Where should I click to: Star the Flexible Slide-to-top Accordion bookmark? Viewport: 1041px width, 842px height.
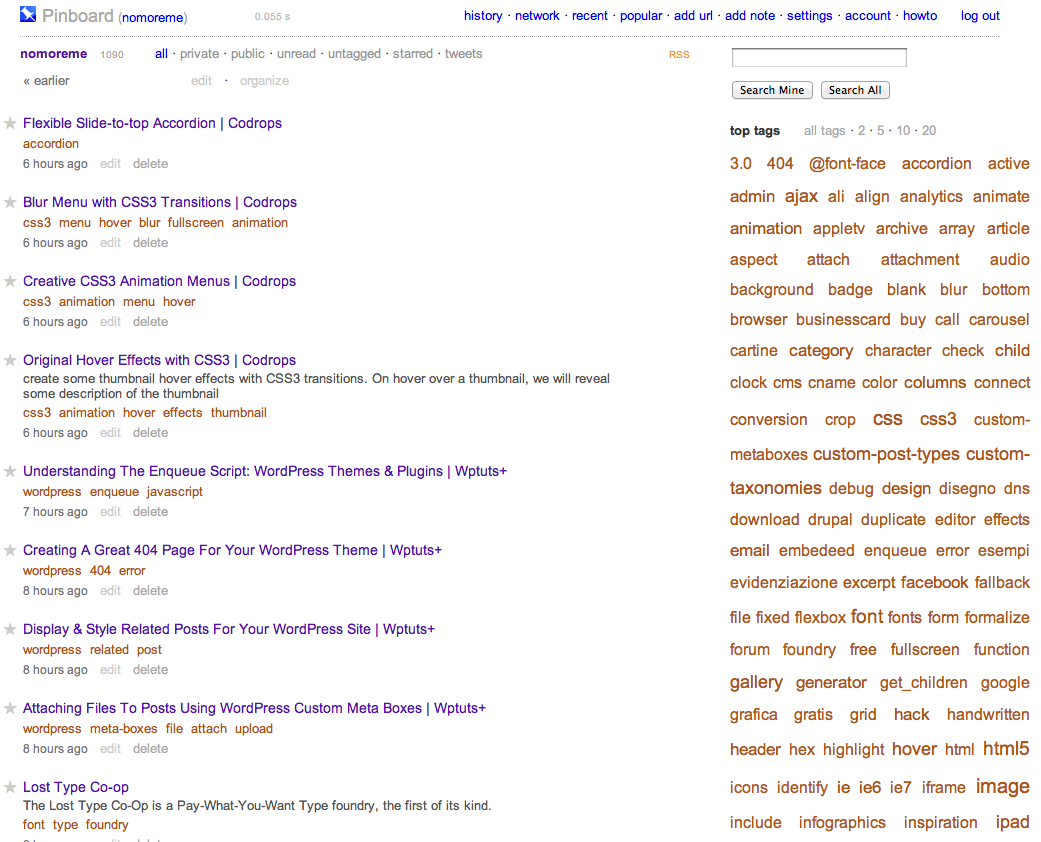coord(10,124)
